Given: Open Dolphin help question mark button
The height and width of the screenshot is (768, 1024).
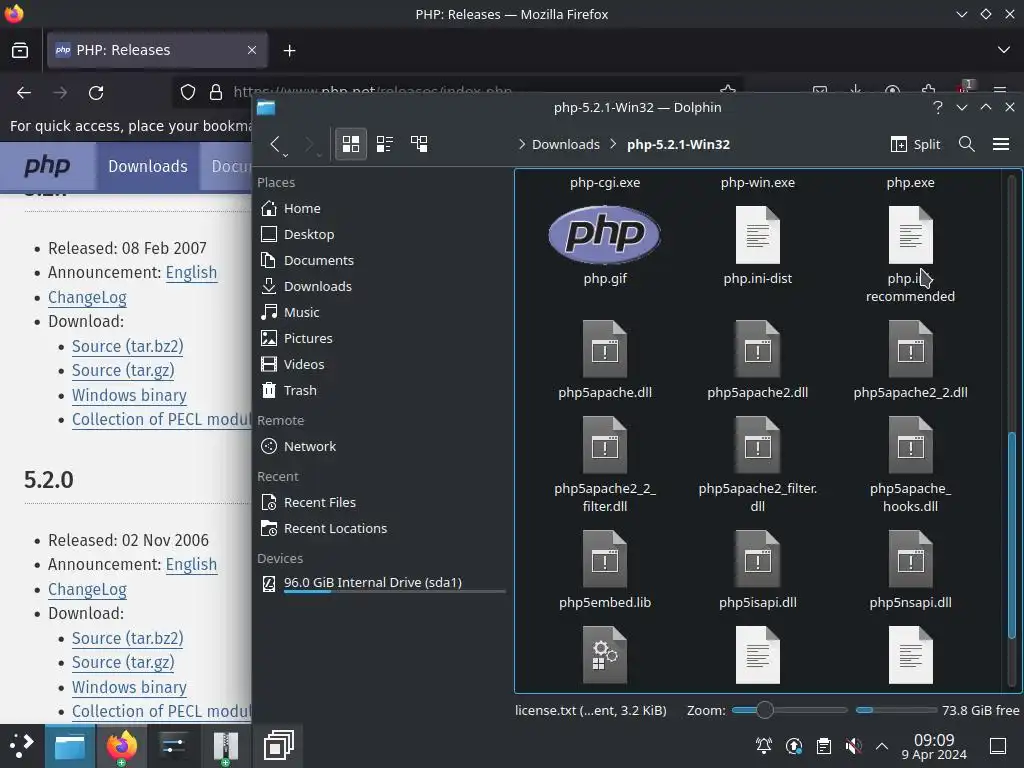Looking at the screenshot, I should (937, 107).
